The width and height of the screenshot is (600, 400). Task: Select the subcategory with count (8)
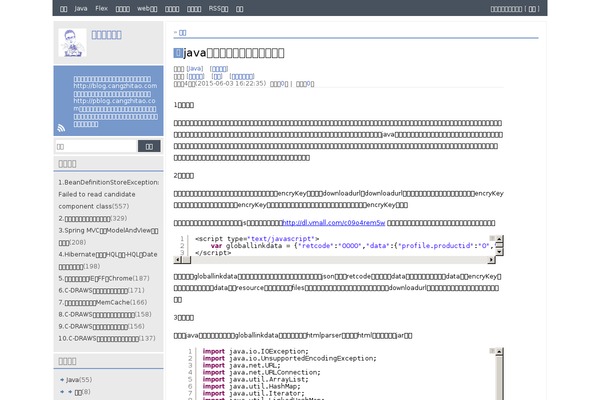[82, 392]
